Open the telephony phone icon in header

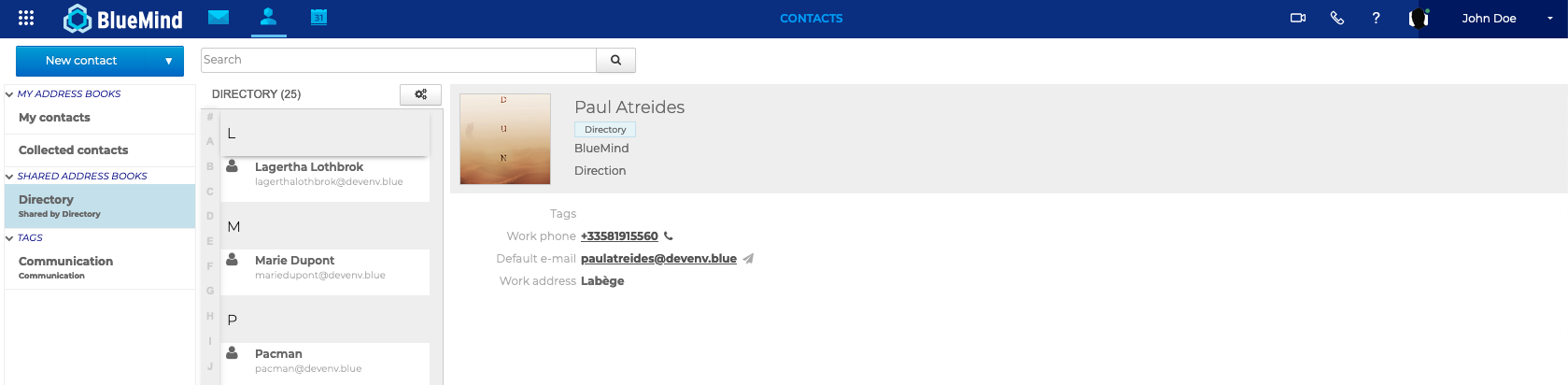click(1336, 18)
